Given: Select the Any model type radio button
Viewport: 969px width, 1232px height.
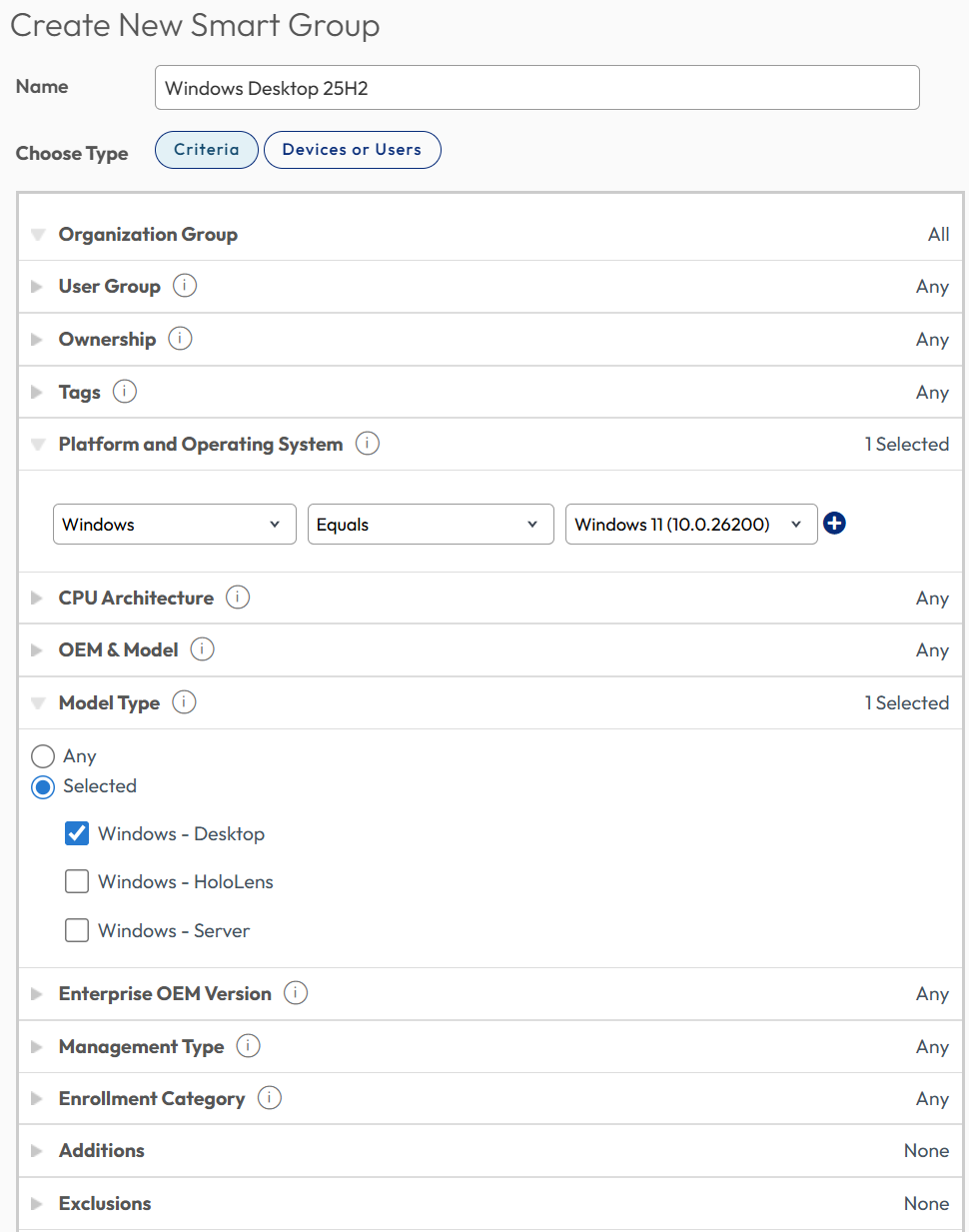Looking at the screenshot, I should pyautogui.click(x=43, y=756).
